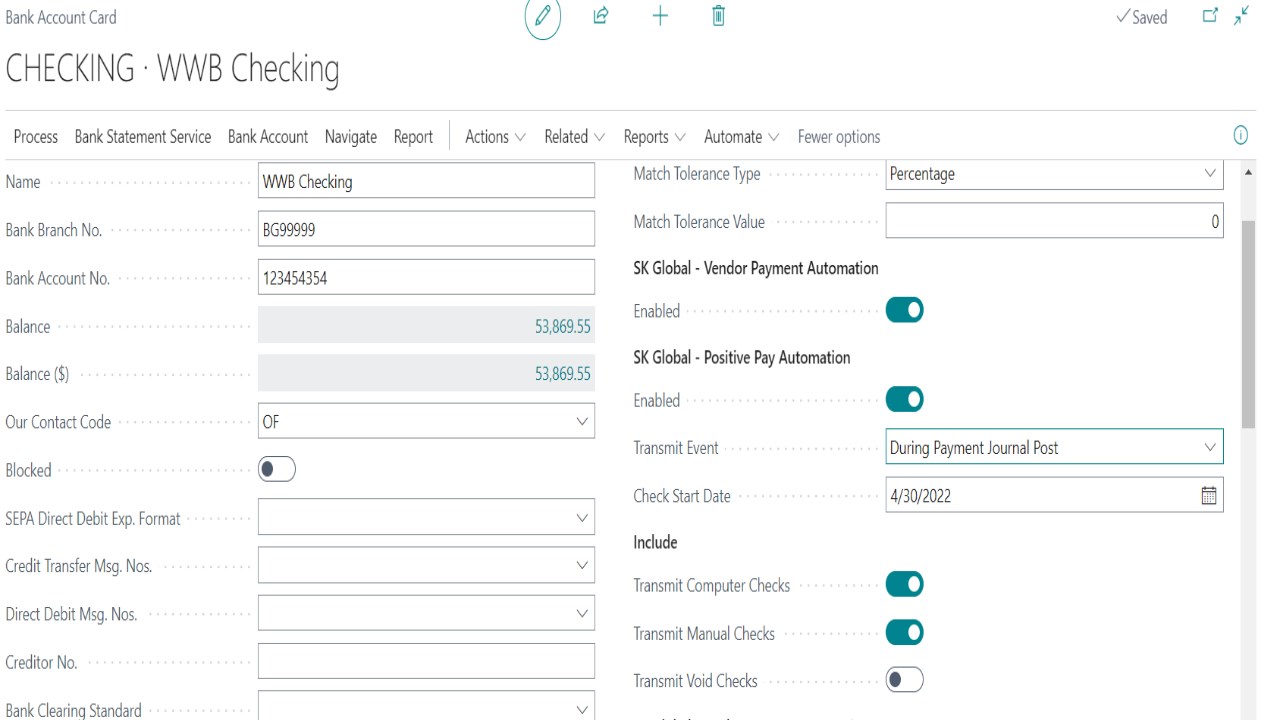Expand Bank Clearing Standard dropdown
This screenshot has width=1280, height=720.
pyautogui.click(x=582, y=710)
